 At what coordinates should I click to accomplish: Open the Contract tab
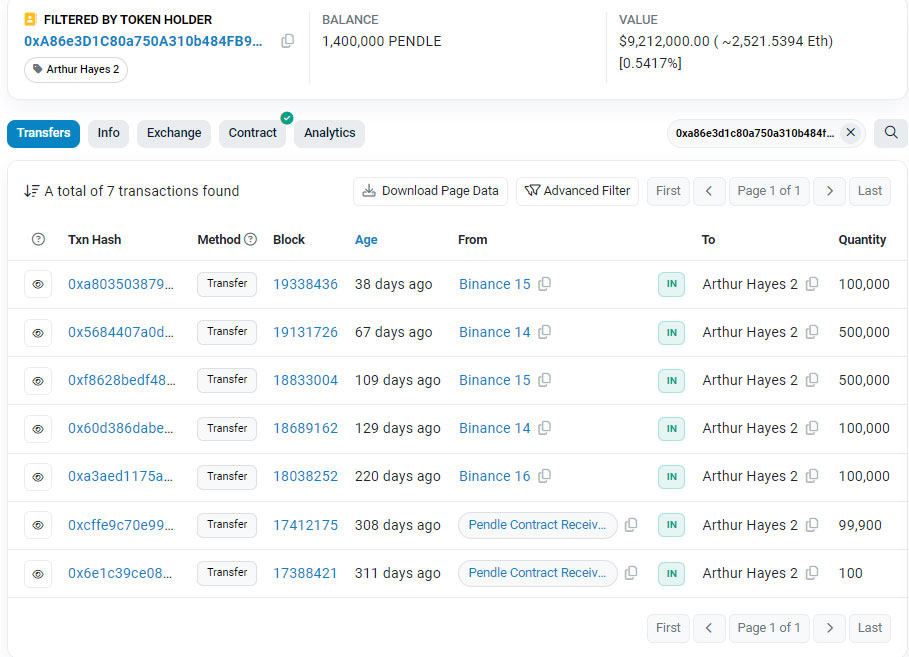click(x=252, y=133)
